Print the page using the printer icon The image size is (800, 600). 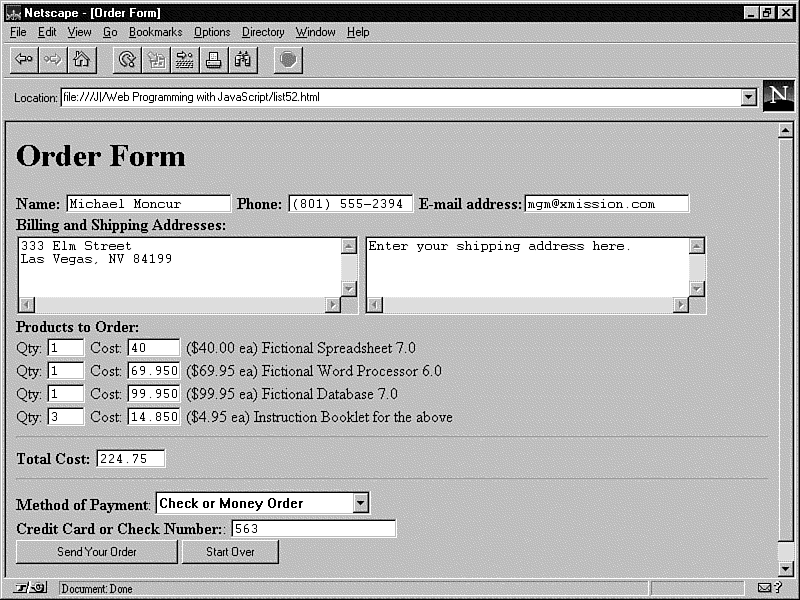point(214,60)
